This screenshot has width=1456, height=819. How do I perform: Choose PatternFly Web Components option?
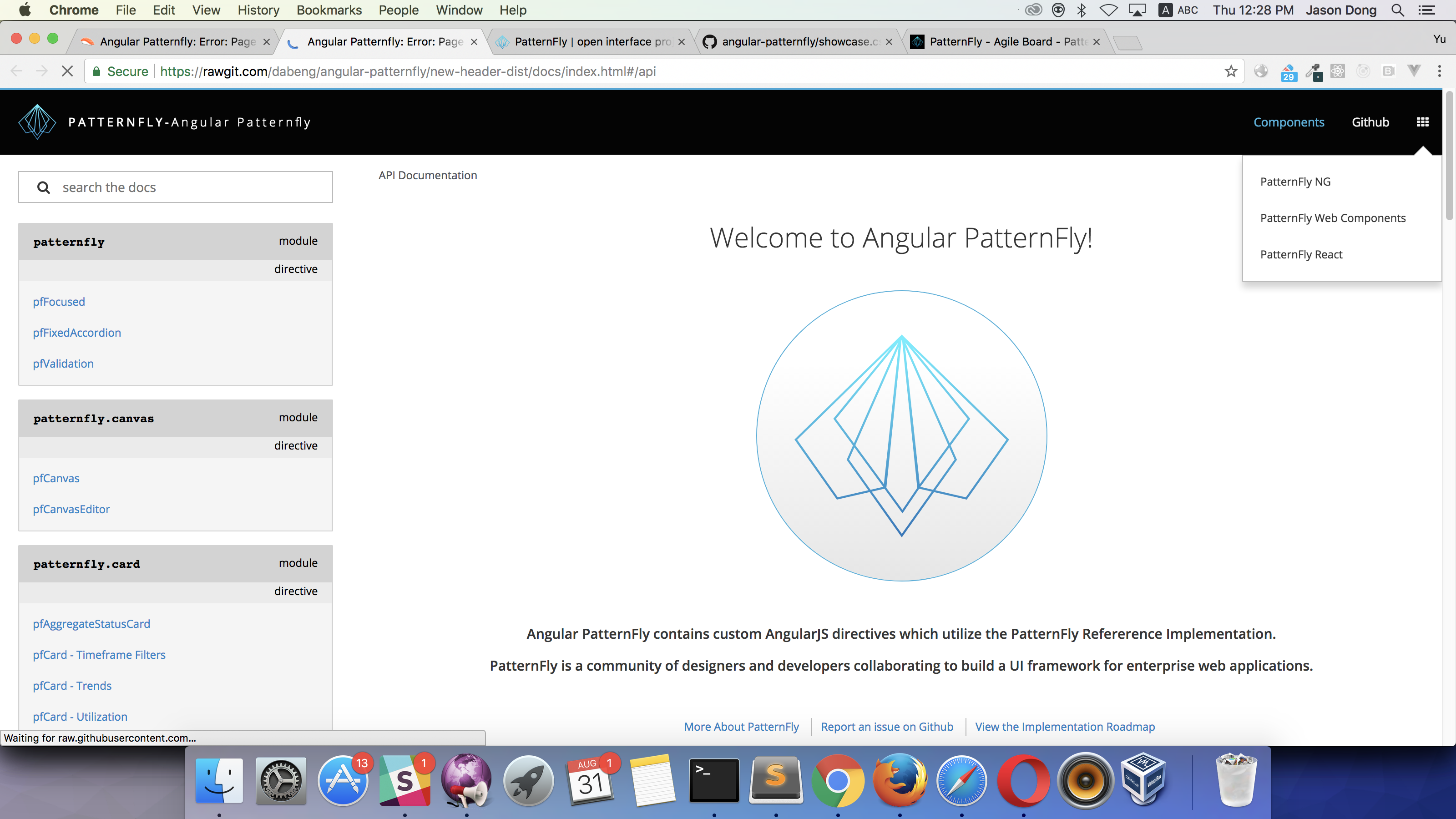tap(1332, 218)
